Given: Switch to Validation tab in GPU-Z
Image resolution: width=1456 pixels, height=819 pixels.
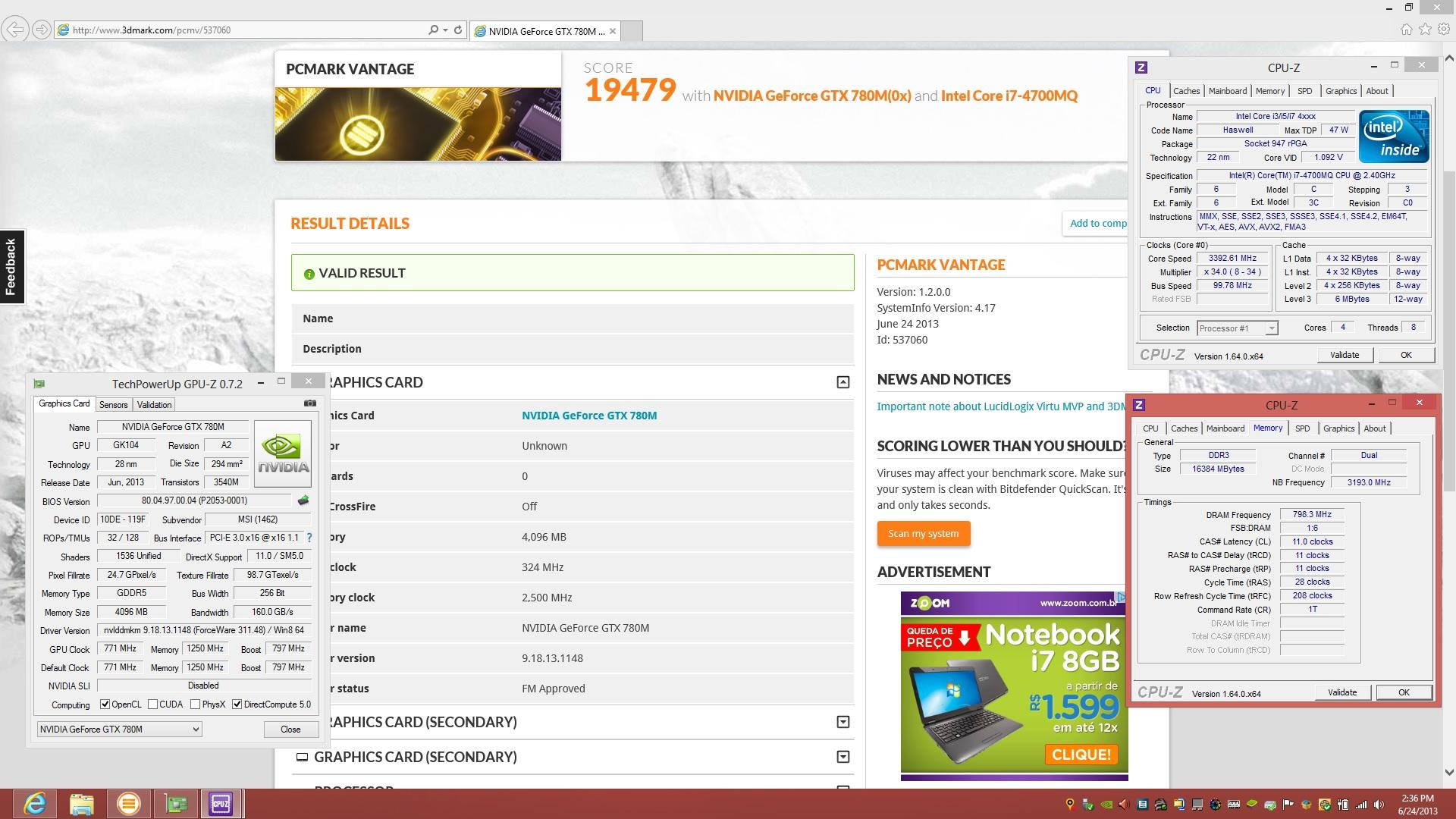Looking at the screenshot, I should [x=154, y=405].
